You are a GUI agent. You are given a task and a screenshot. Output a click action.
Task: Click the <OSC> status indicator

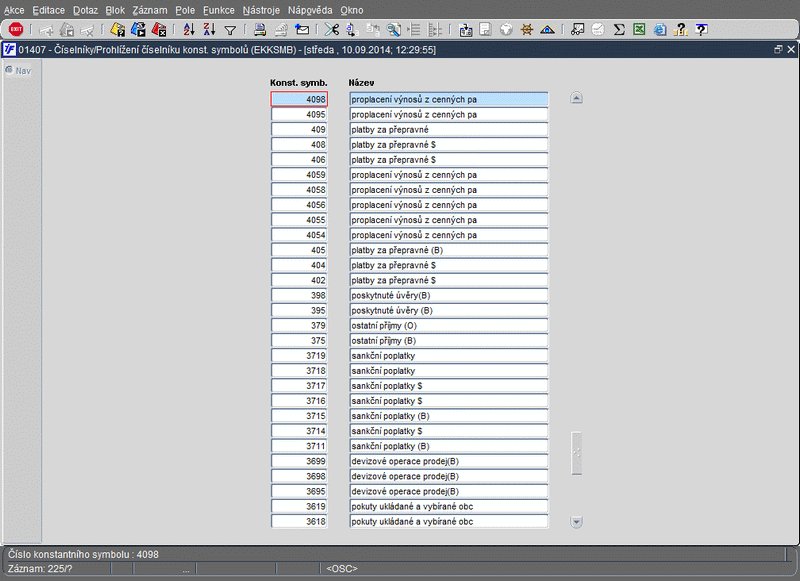pyautogui.click(x=342, y=568)
